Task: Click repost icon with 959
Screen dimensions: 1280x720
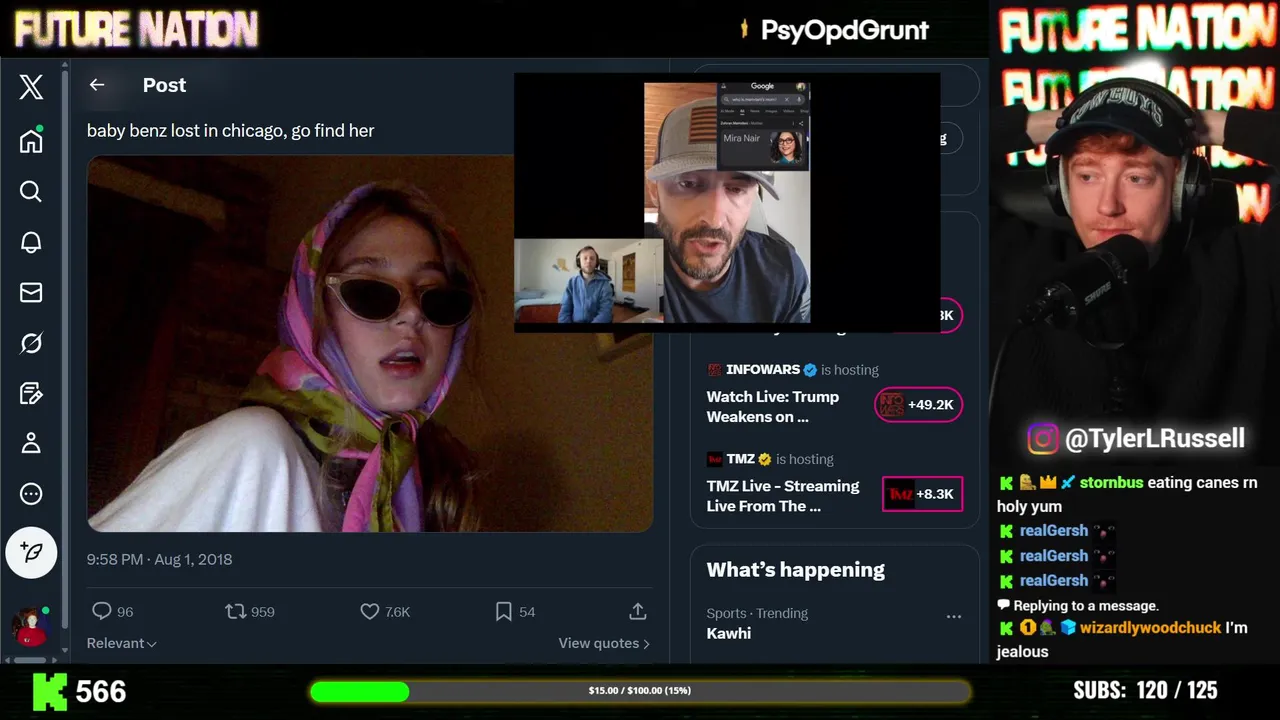Action: pos(235,611)
